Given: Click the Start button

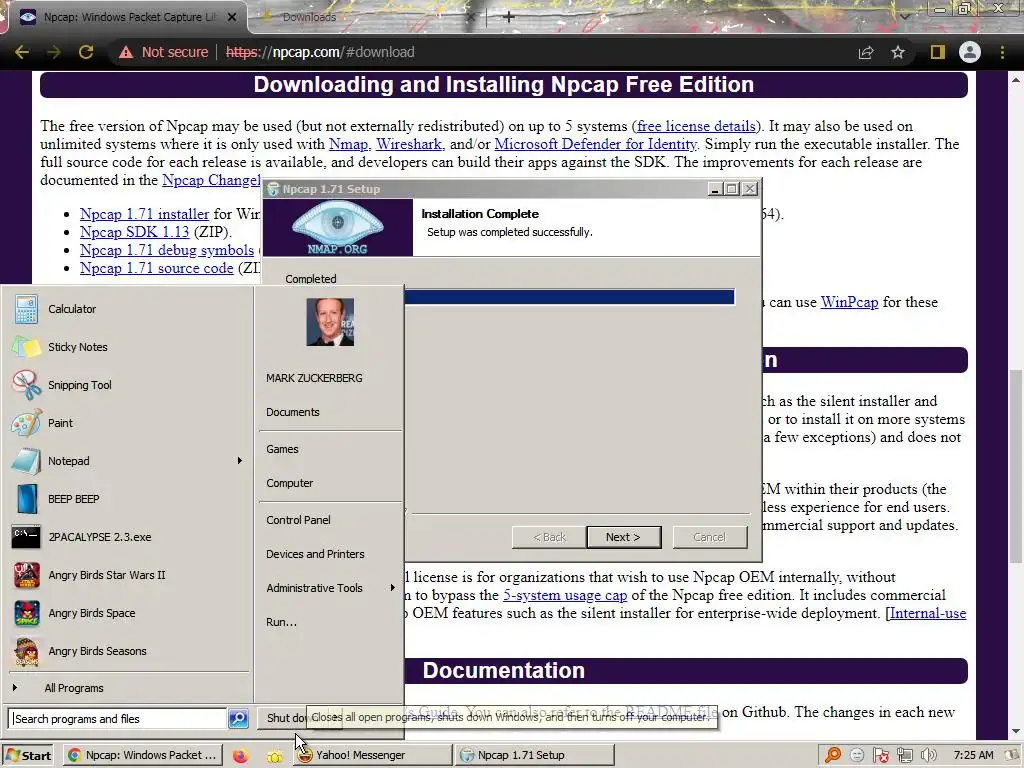Looking at the screenshot, I should click(x=29, y=756).
